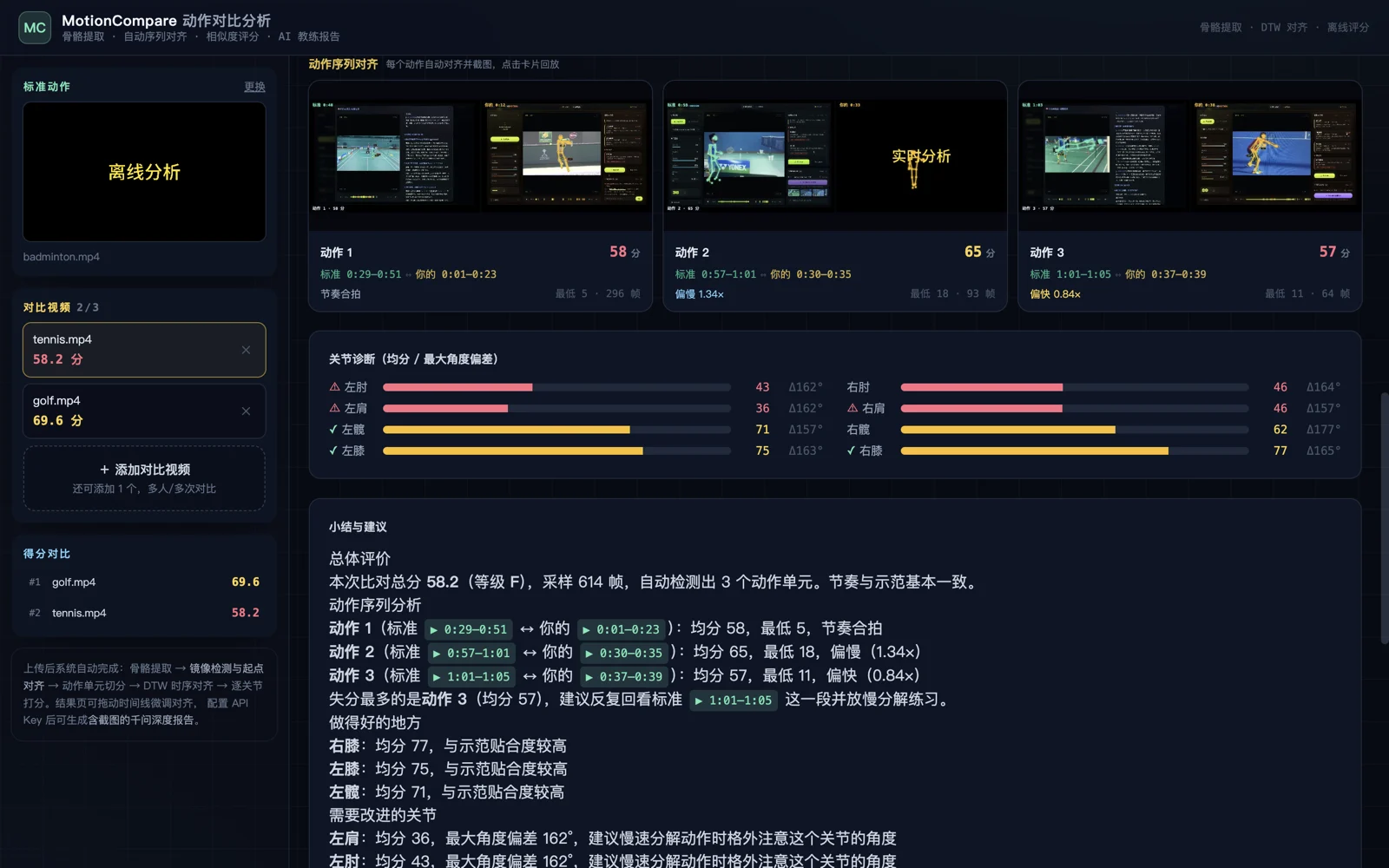Click the 左肘 joint score bar
Image resolution: width=1389 pixels, height=868 pixels.
tap(556, 387)
